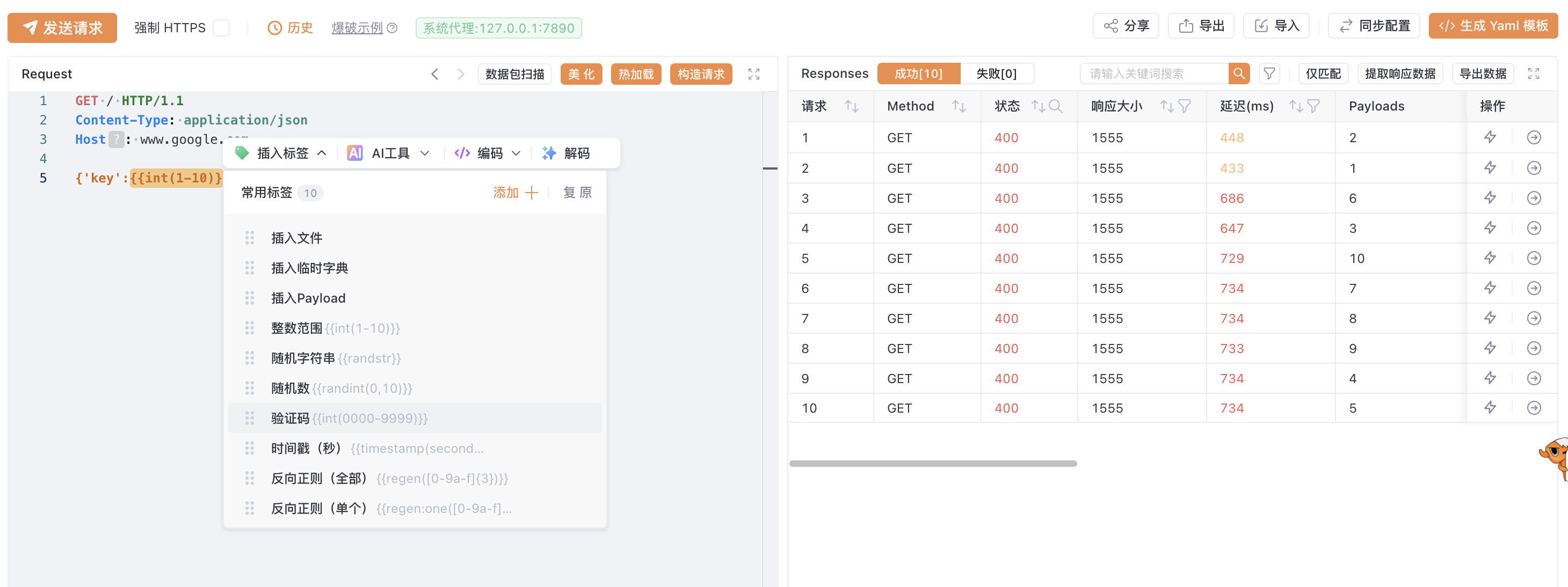Click the 发送请求 button
The height and width of the screenshot is (587, 1568).
pyautogui.click(x=62, y=28)
